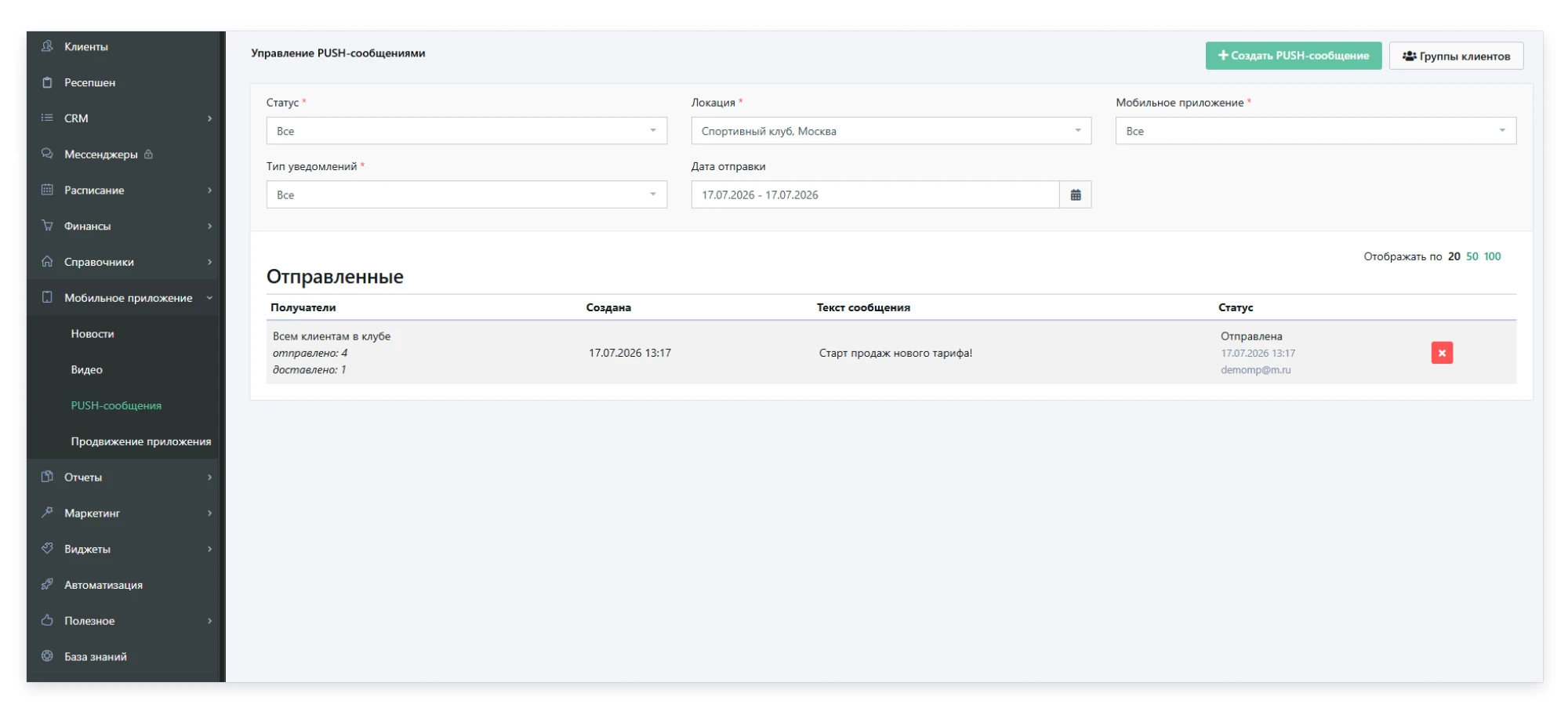The width and height of the screenshot is (1568, 715).
Task: Click 'Всем клиентам в клубе' recipient cell
Action: (332, 336)
